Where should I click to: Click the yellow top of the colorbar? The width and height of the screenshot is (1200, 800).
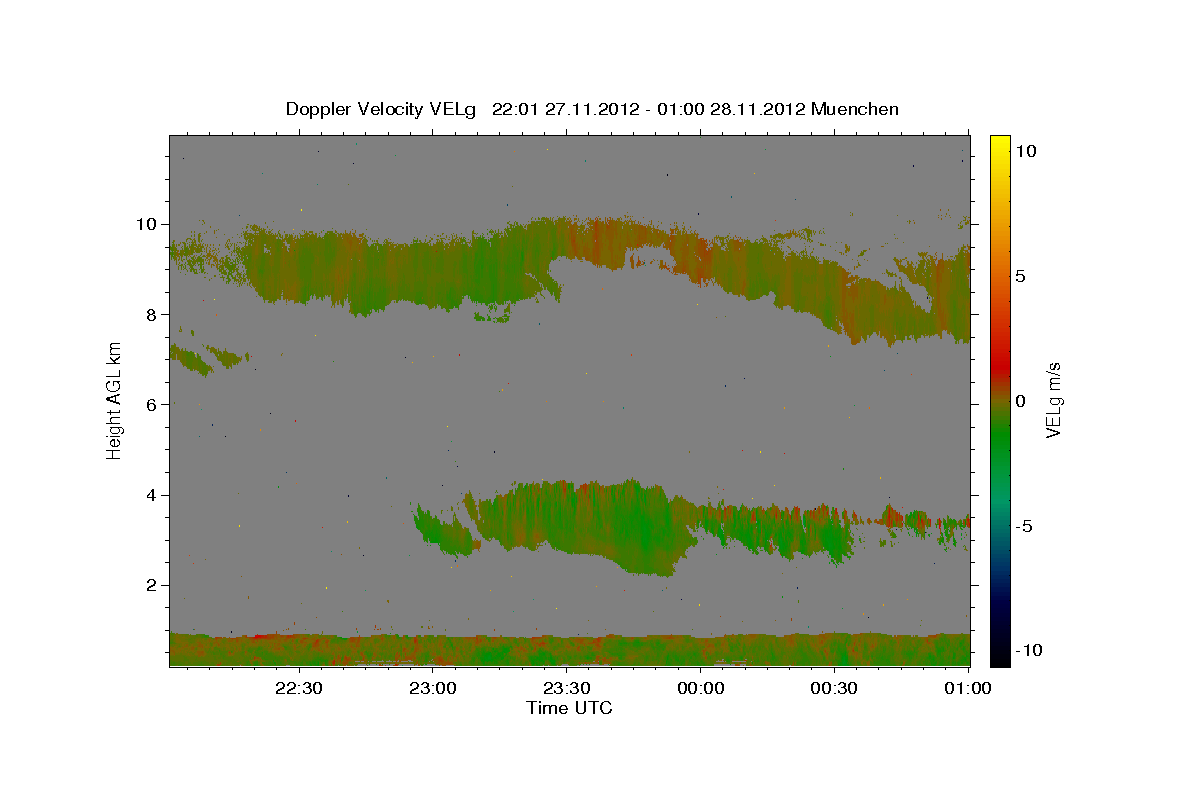tap(999, 142)
